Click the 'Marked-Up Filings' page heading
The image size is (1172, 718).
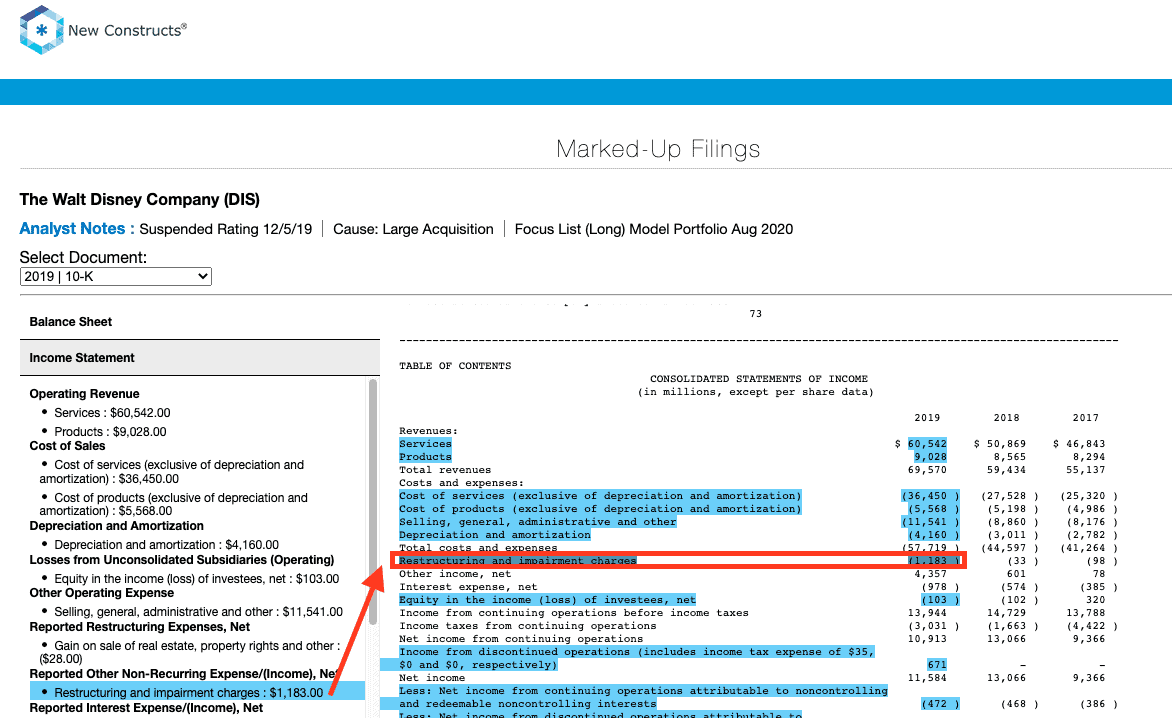[659, 149]
